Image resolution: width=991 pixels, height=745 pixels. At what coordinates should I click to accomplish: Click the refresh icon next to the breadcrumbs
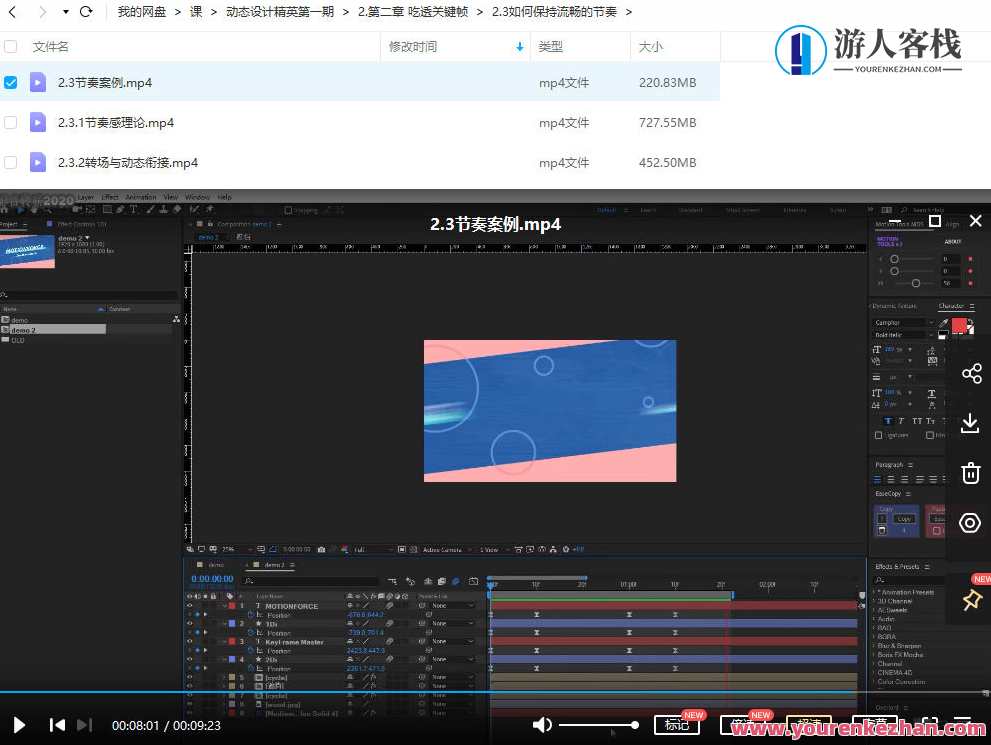point(85,12)
